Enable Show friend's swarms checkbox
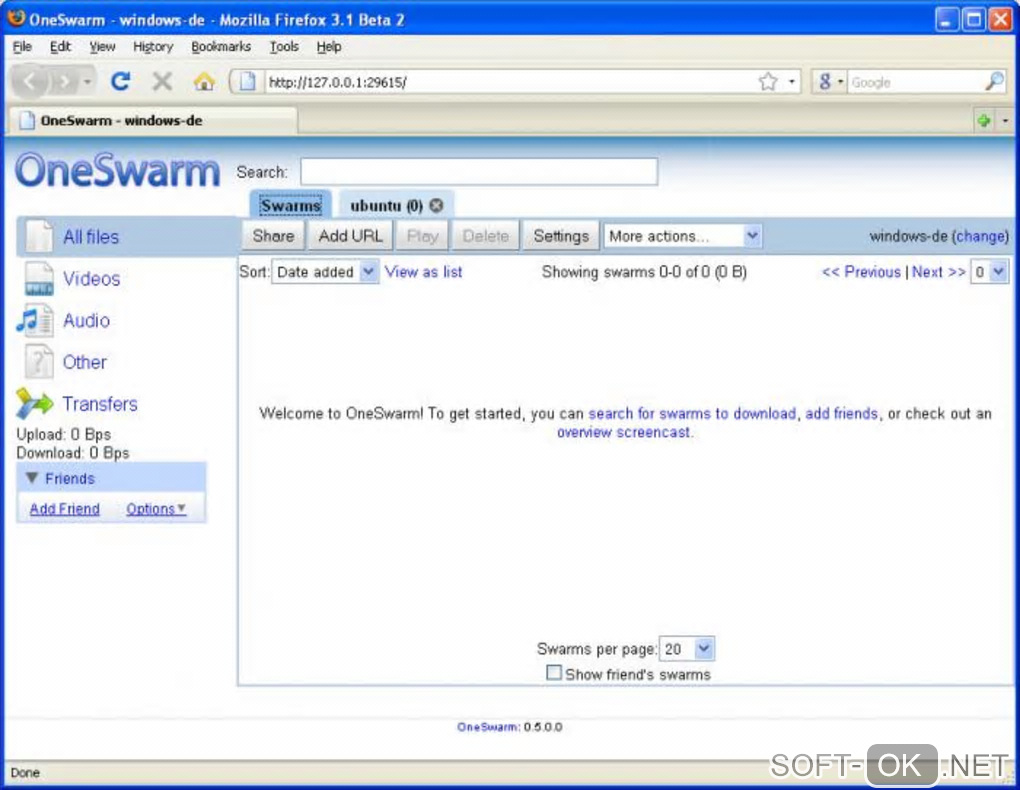The width and height of the screenshot is (1020, 790). [x=554, y=673]
